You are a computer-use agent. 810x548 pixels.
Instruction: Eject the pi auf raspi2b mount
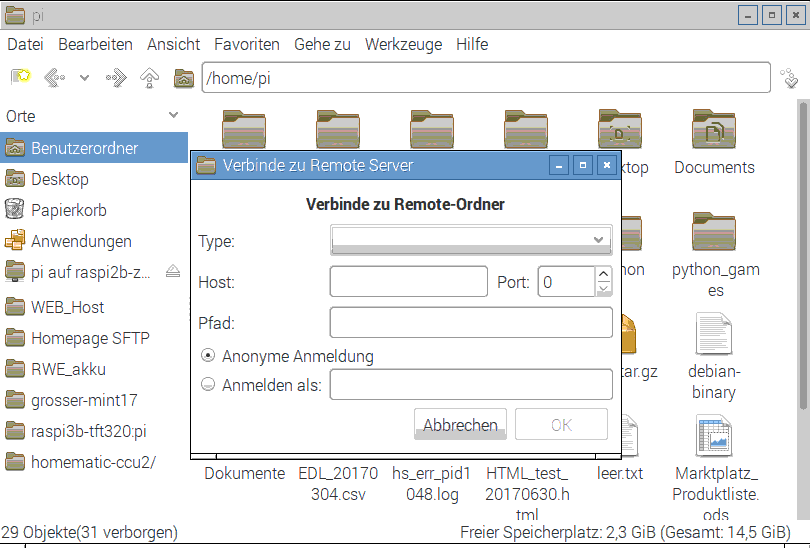173,271
